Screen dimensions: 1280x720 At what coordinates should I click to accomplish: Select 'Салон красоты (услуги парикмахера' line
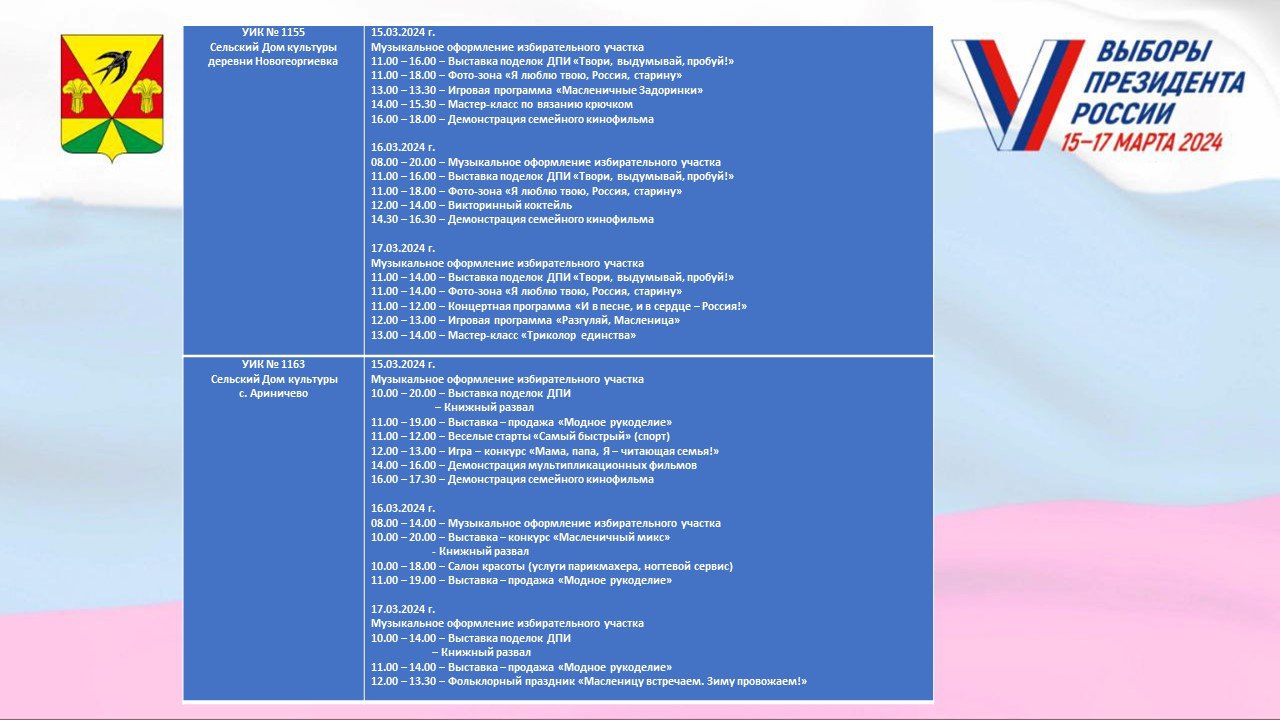pos(552,566)
